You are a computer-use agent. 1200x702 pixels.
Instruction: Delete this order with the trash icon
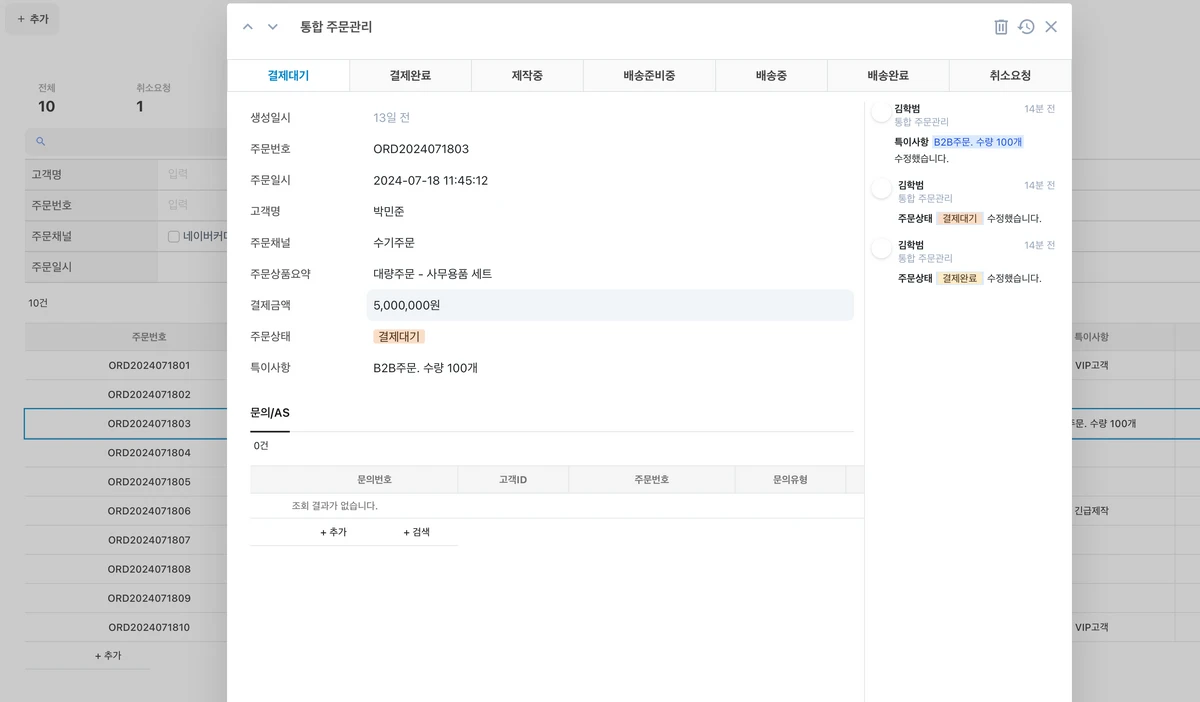point(1001,27)
